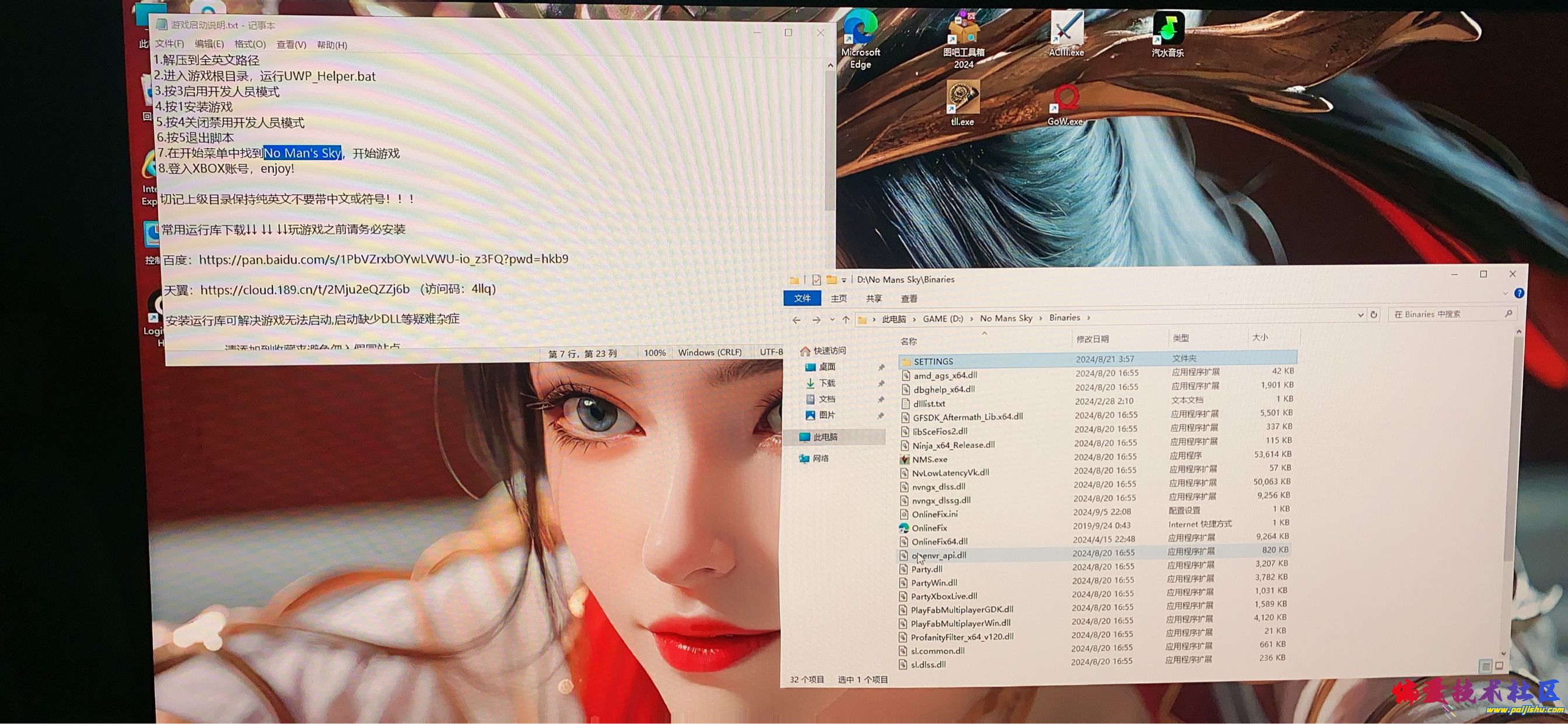
Task: Sort files by 修改日期 column header
Action: pos(1092,339)
